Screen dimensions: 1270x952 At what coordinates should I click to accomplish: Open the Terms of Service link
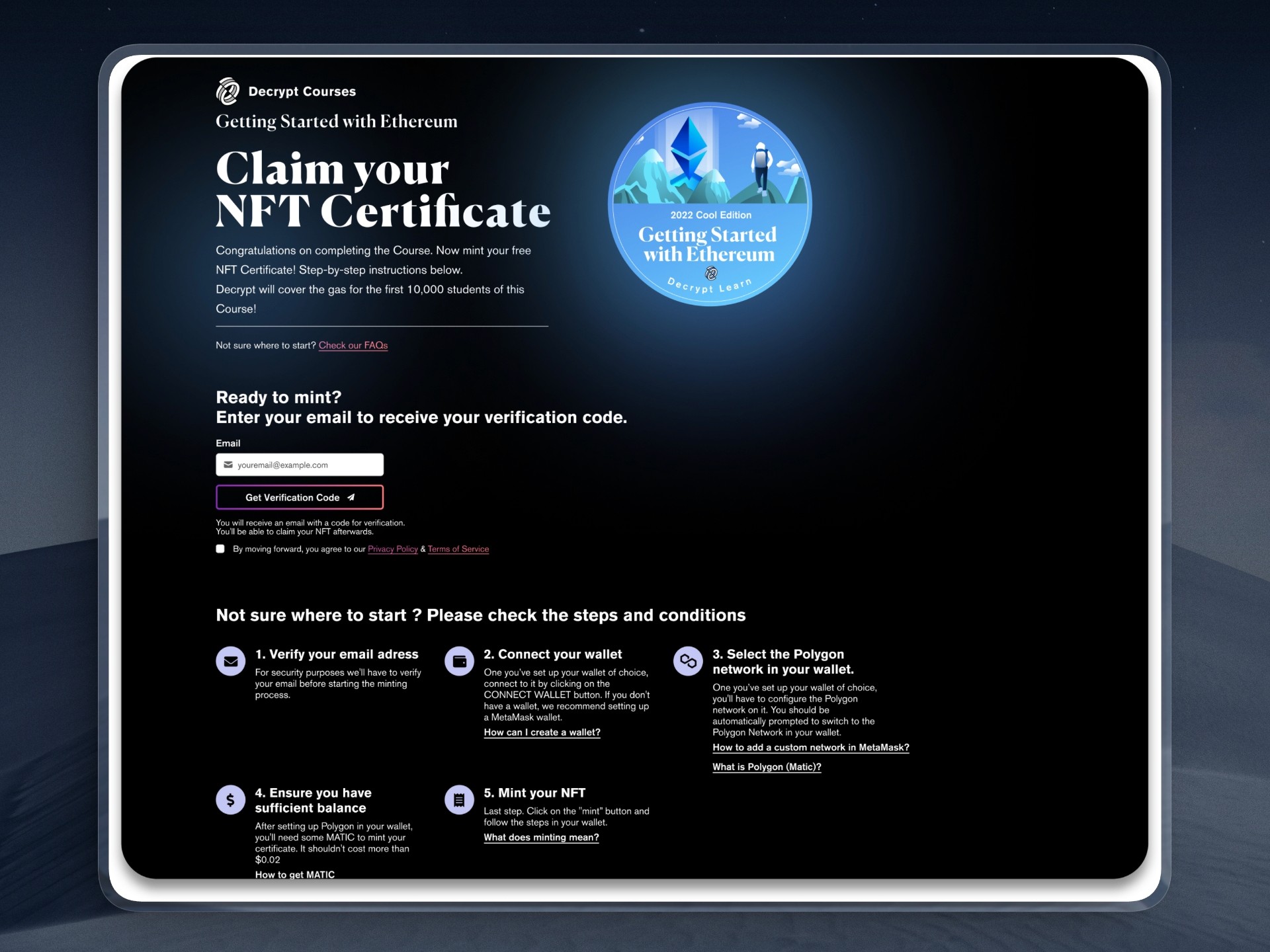pyautogui.click(x=458, y=549)
